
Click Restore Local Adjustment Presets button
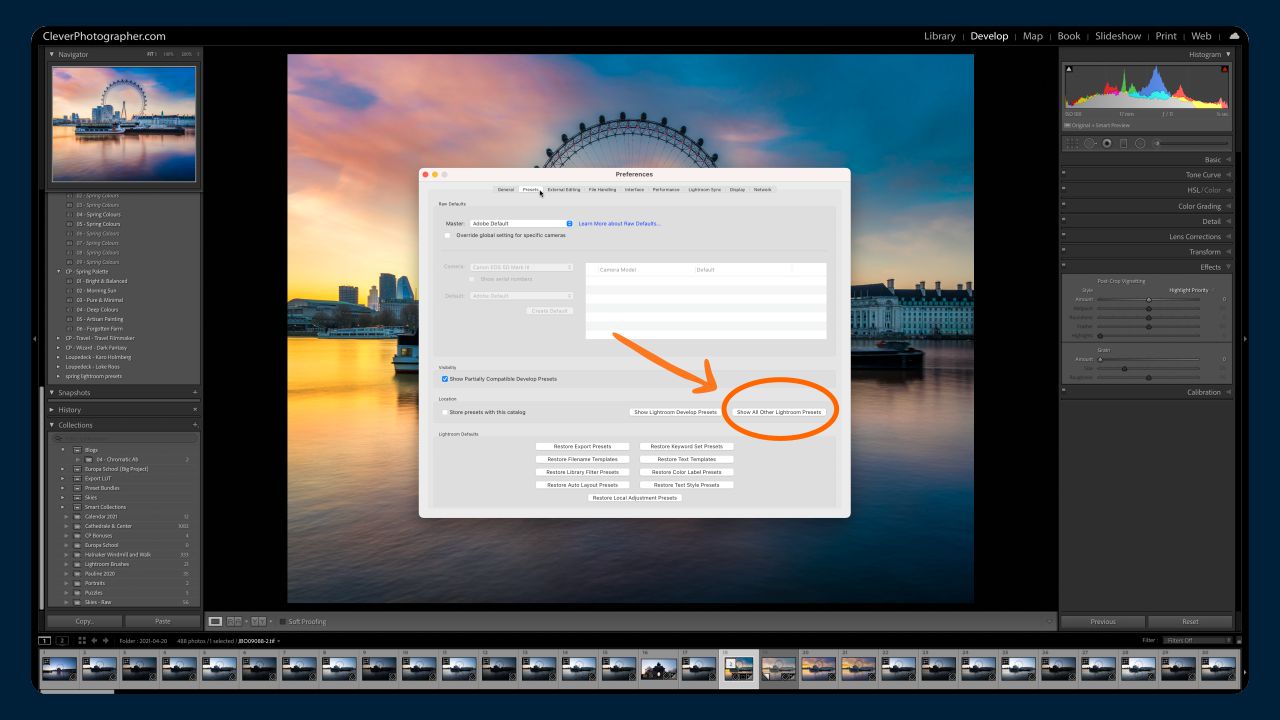[635, 498]
